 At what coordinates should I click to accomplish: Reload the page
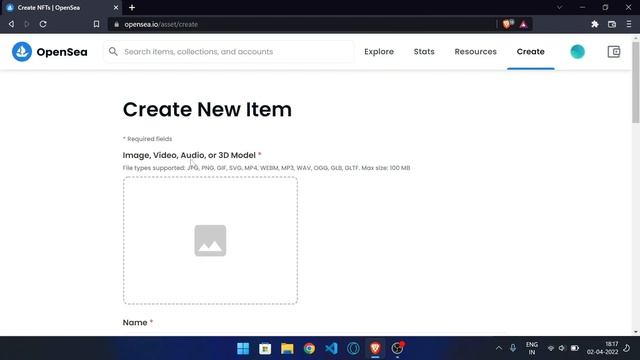click(x=43, y=24)
